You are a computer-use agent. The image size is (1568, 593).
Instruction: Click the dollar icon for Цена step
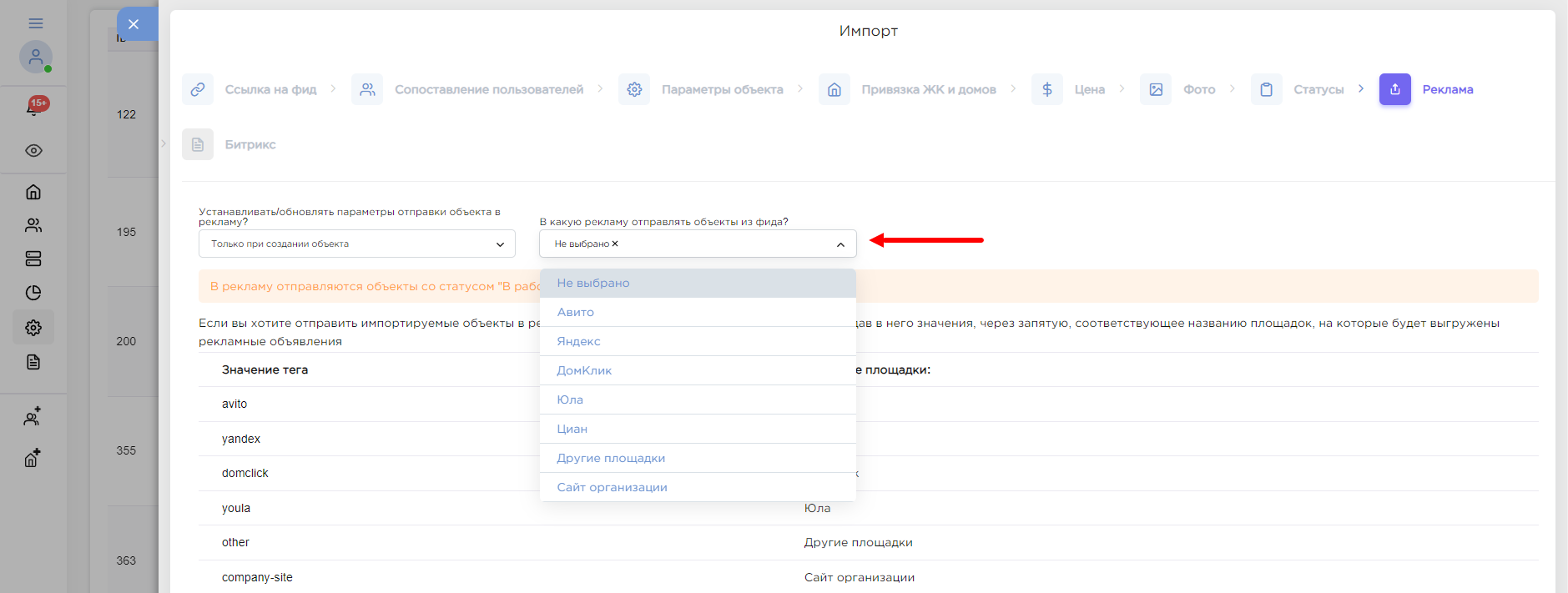1046,89
